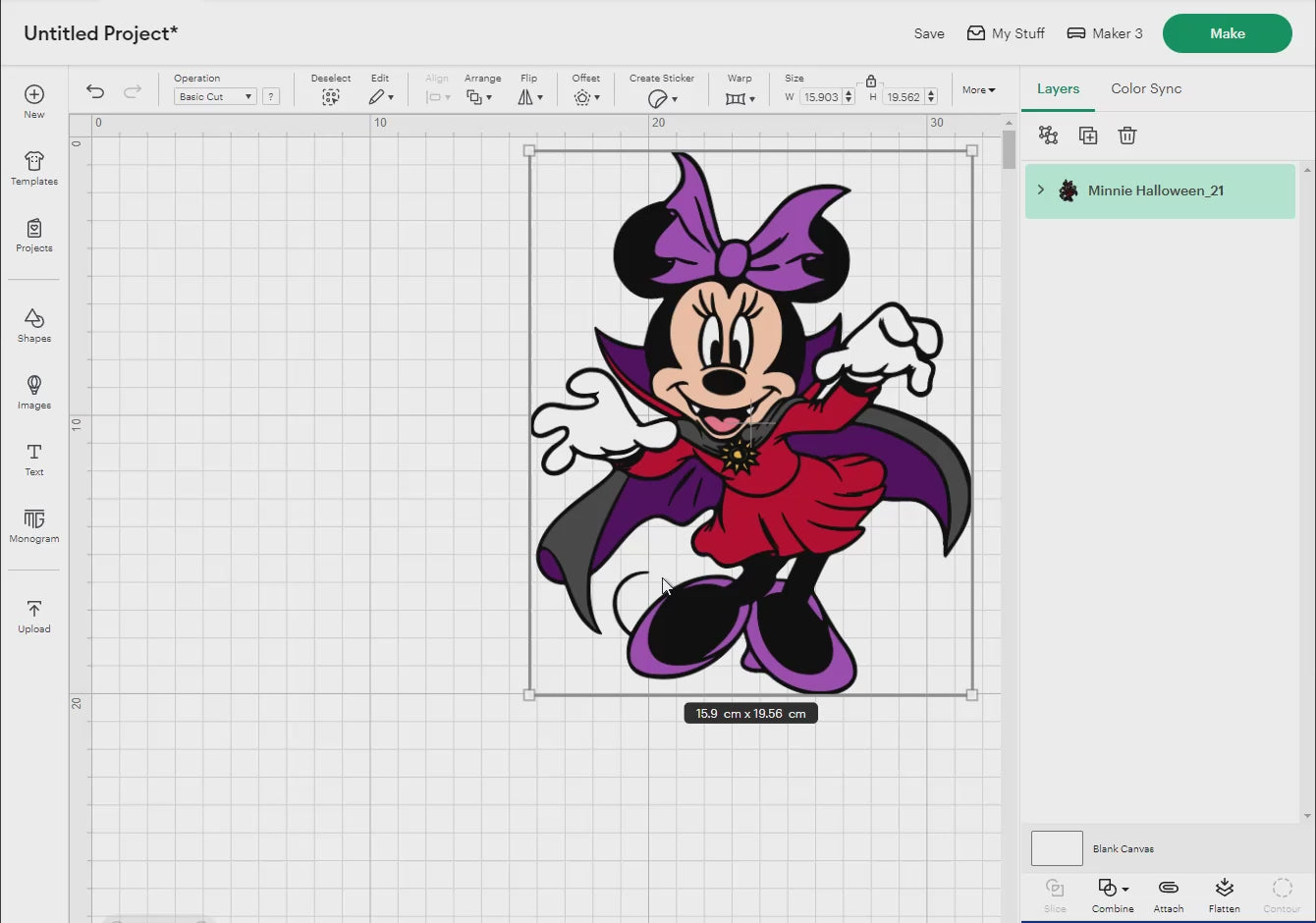Open the Images library

click(34, 392)
